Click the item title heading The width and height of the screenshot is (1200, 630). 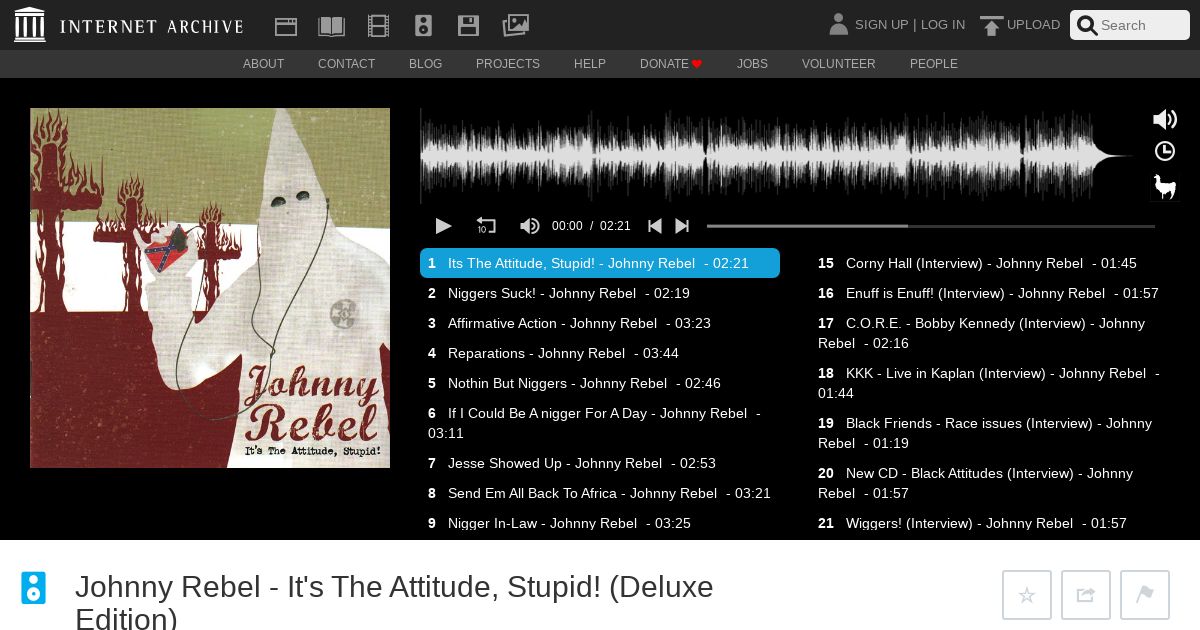394,601
